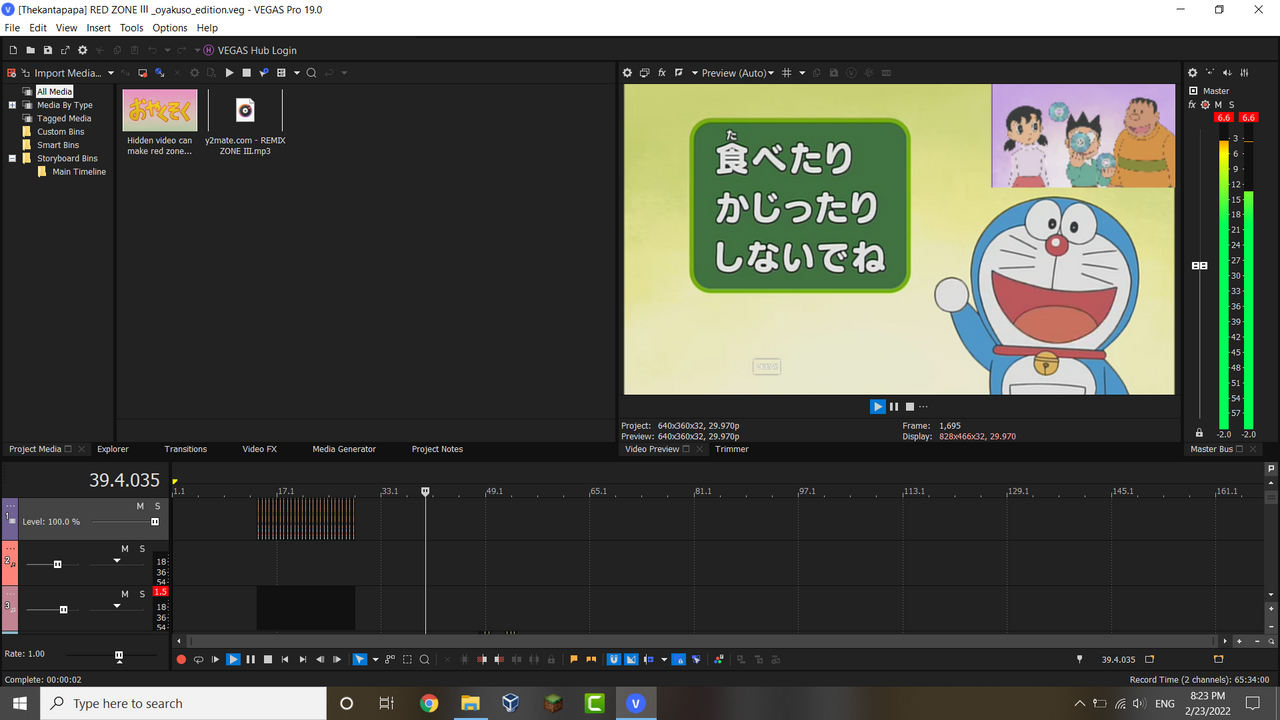Stop media preview in Project Media toolbar
Image resolution: width=1280 pixels, height=720 pixels.
(x=246, y=73)
